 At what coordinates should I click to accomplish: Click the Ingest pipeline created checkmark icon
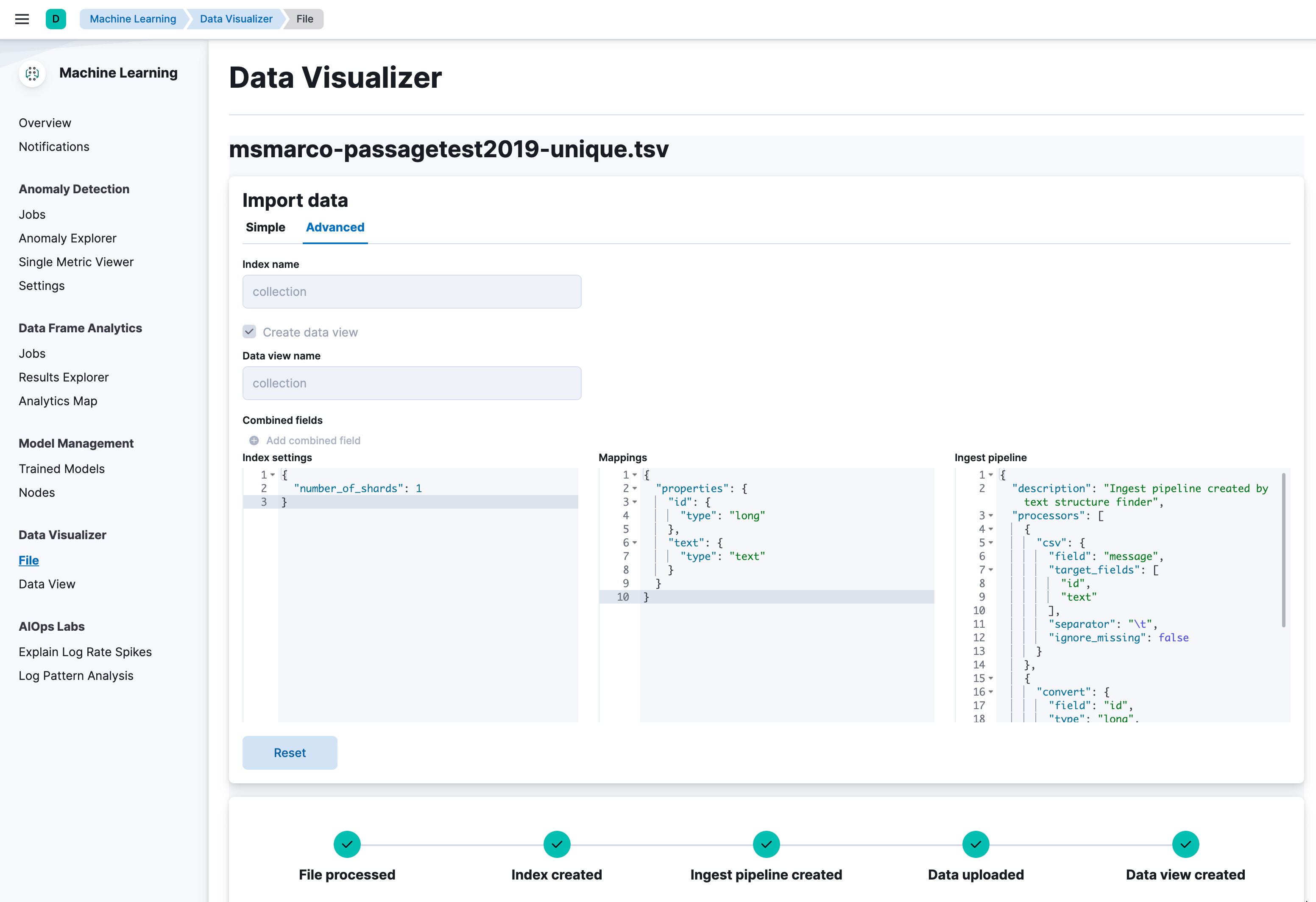click(767, 844)
